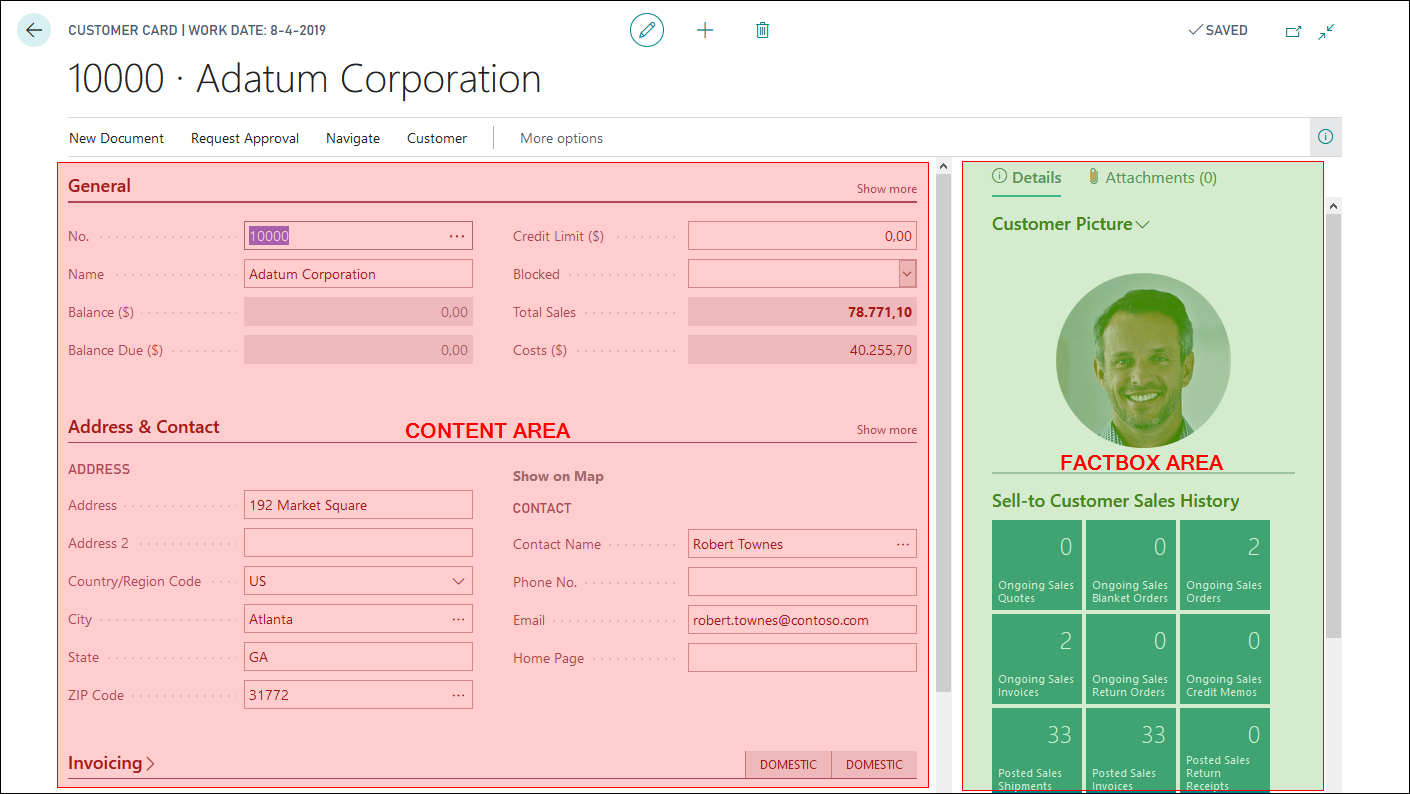Open the New Document menu
The height and width of the screenshot is (794, 1410).
116,138
